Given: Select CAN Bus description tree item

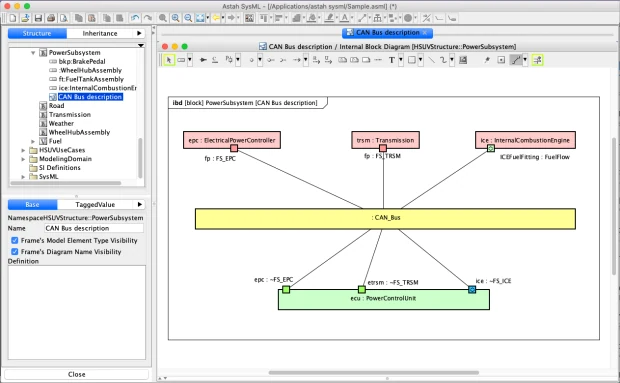Looking at the screenshot, I should [x=90, y=97].
